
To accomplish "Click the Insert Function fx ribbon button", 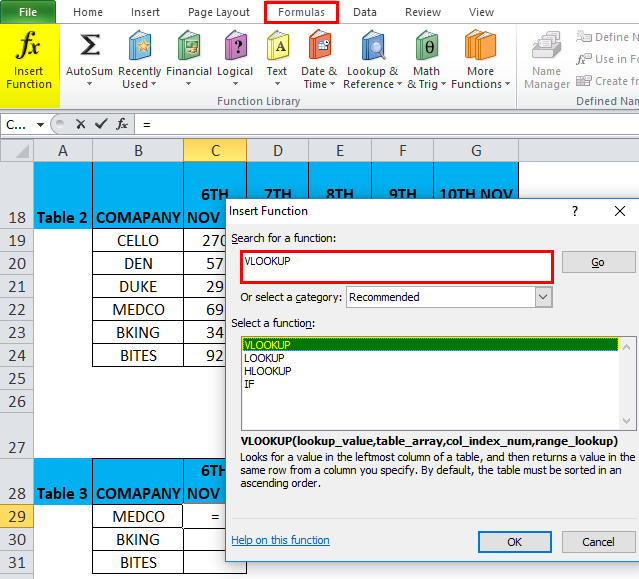I will pyautogui.click(x=29, y=65).
